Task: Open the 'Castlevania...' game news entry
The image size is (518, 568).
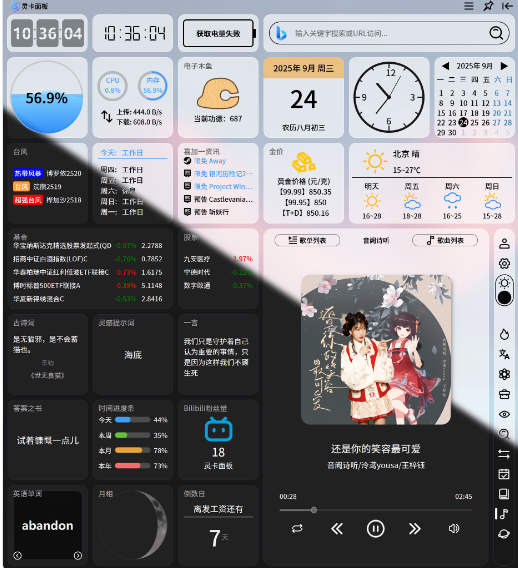Action: pyautogui.click(x=224, y=199)
